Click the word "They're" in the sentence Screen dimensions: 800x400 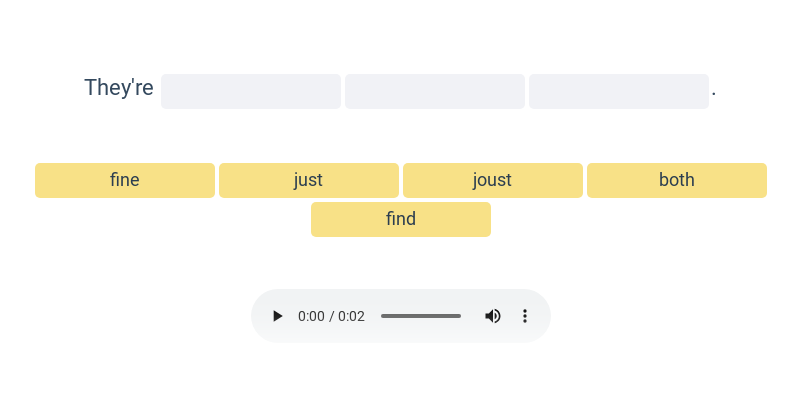(119, 87)
